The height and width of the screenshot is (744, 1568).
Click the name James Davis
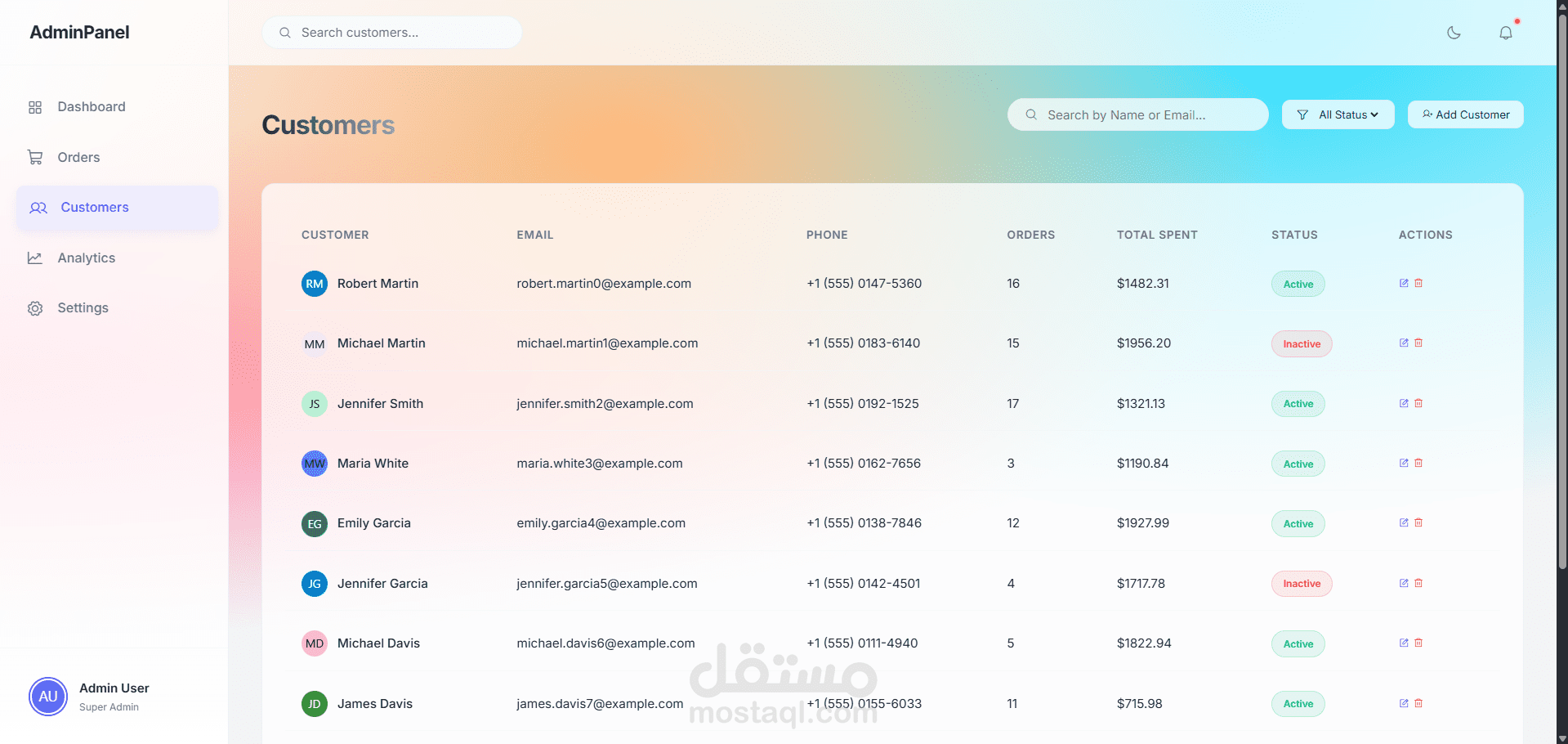375,704
